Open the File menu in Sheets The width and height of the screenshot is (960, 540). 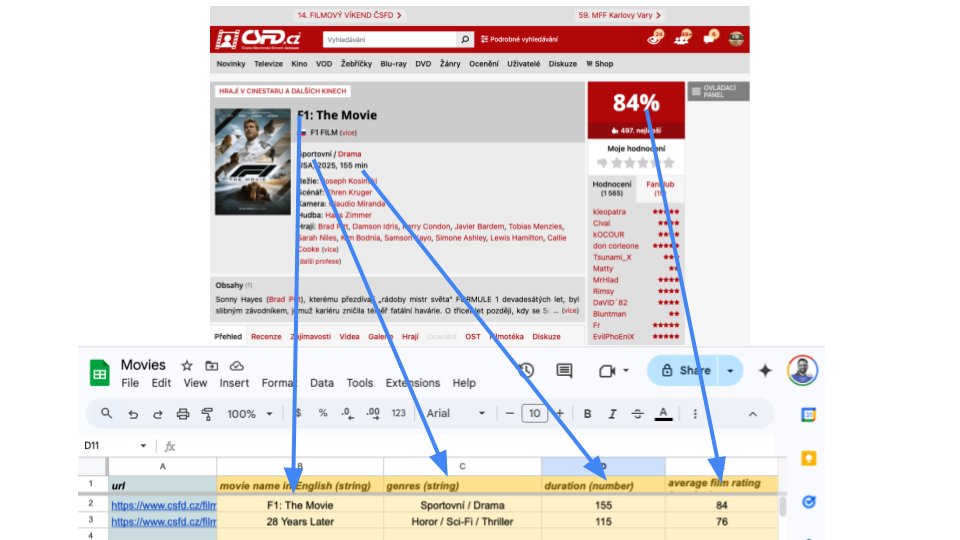pos(130,383)
